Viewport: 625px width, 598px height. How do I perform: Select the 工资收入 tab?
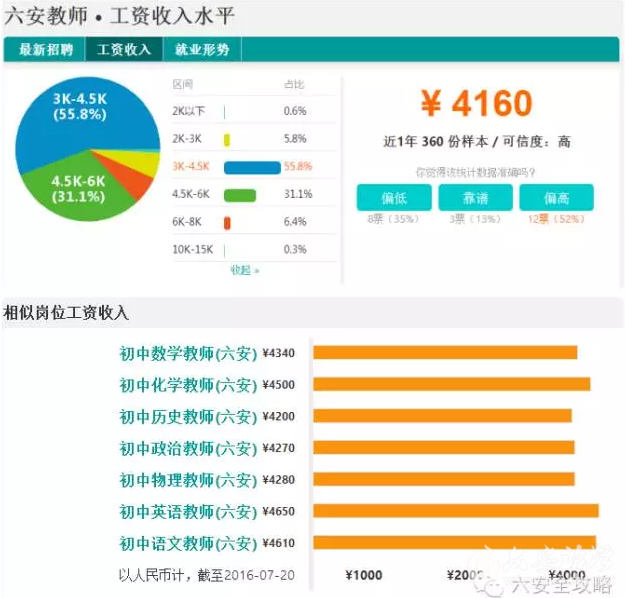pos(123,50)
